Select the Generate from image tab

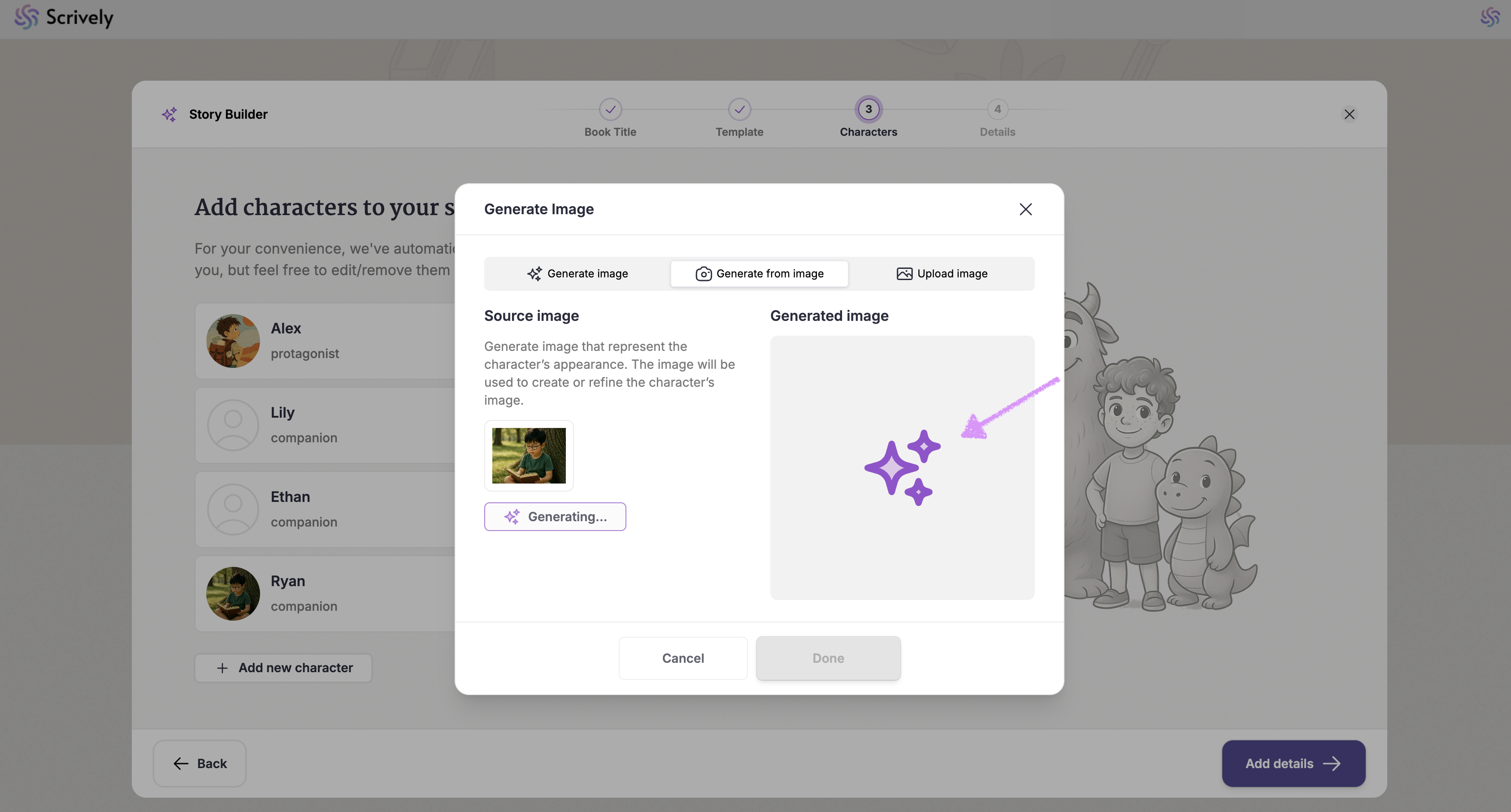(759, 274)
